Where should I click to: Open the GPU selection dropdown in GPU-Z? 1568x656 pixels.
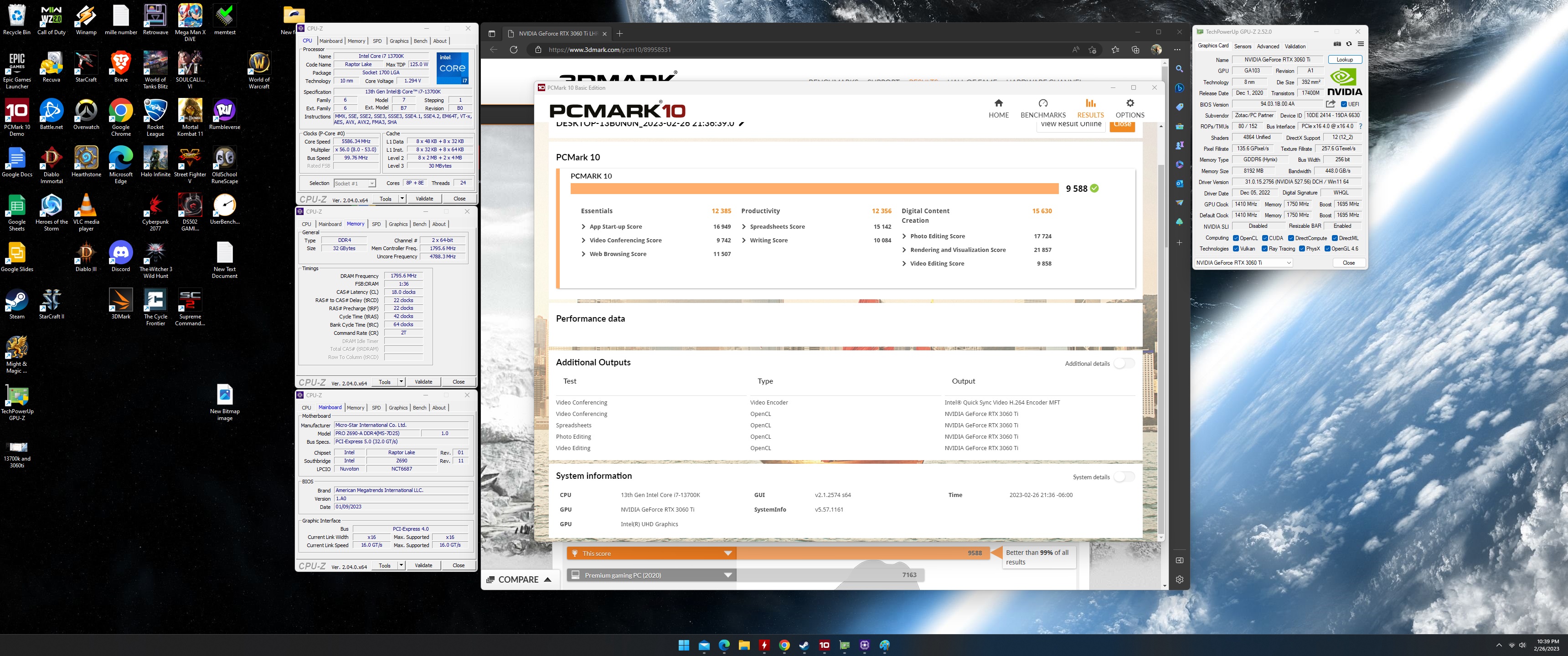point(1243,263)
